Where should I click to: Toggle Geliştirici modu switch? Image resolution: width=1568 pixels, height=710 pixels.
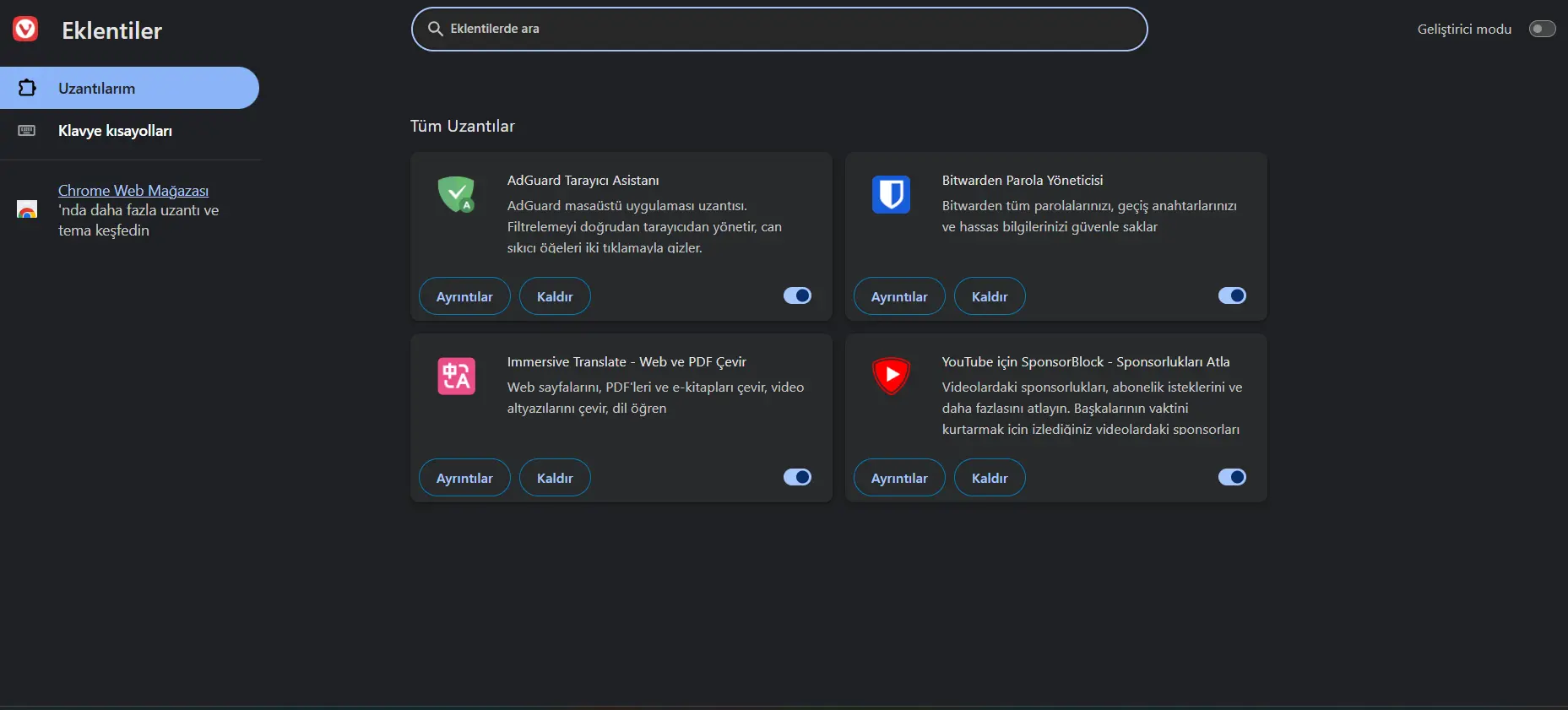(x=1542, y=29)
